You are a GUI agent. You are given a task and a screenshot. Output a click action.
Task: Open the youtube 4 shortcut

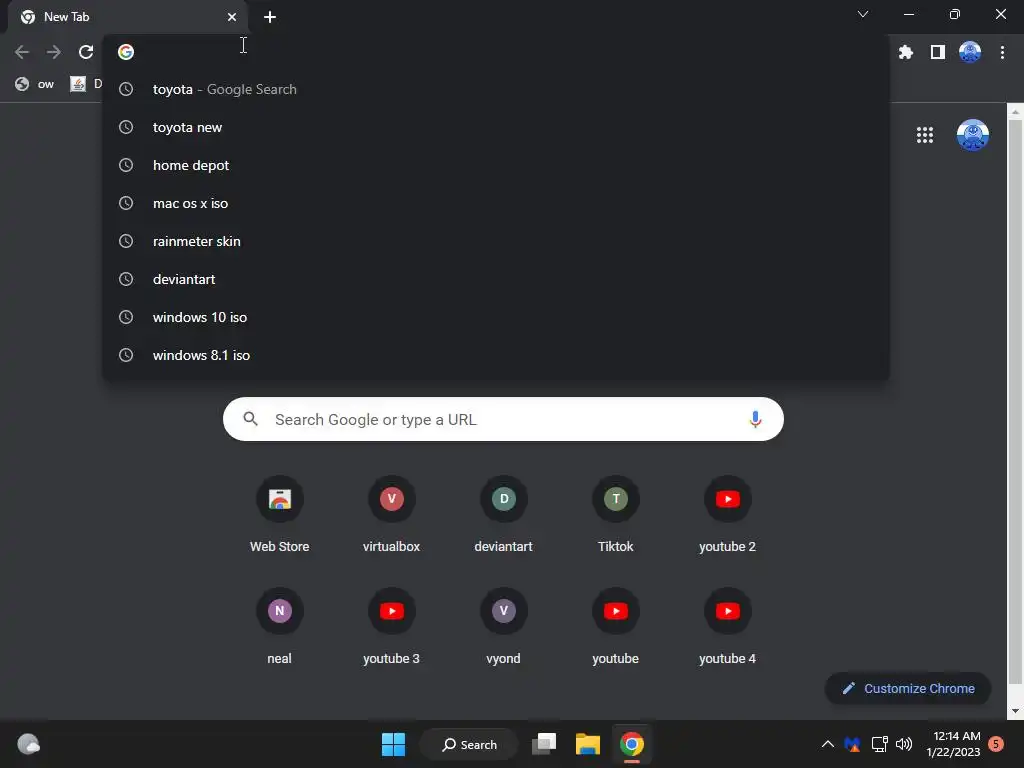pyautogui.click(x=728, y=628)
